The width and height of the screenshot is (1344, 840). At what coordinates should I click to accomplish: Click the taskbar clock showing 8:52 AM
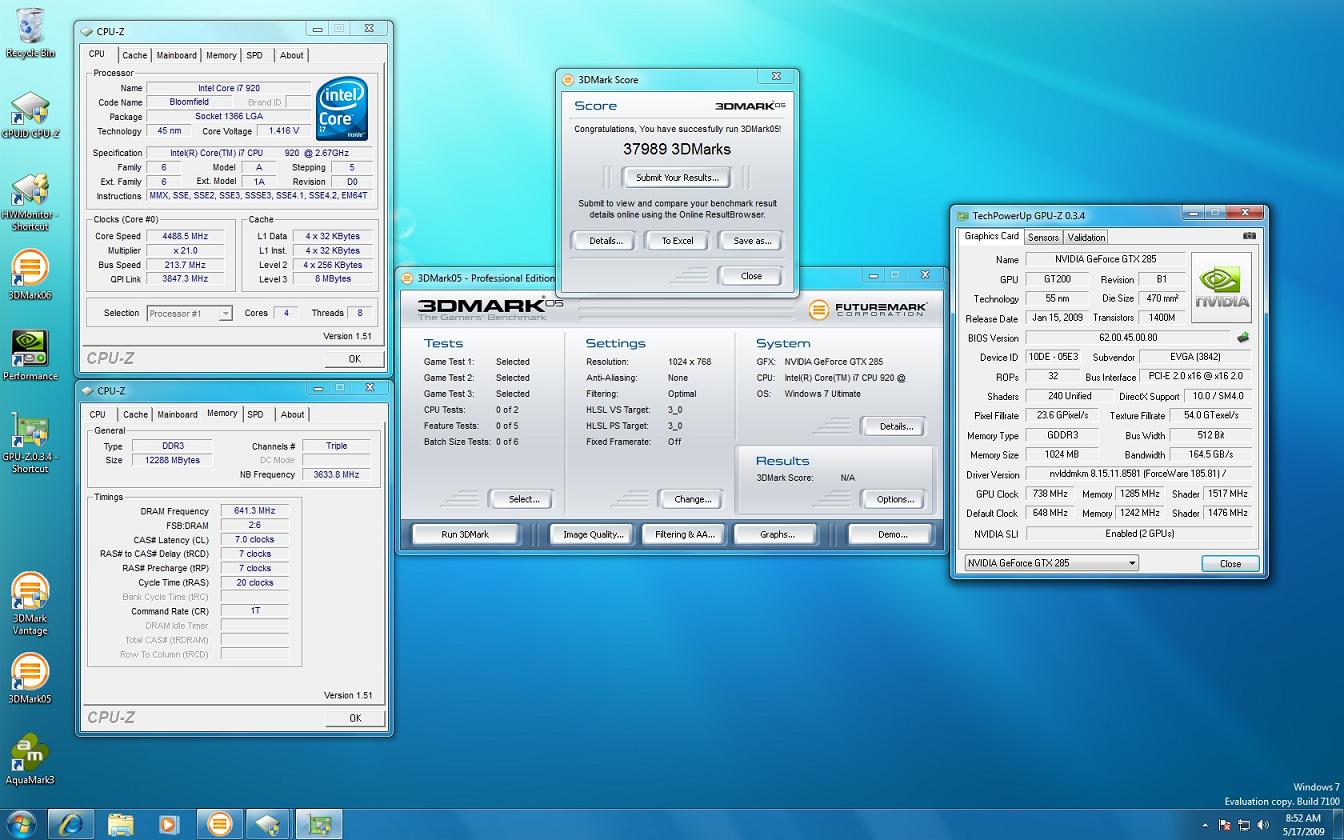(x=1302, y=818)
